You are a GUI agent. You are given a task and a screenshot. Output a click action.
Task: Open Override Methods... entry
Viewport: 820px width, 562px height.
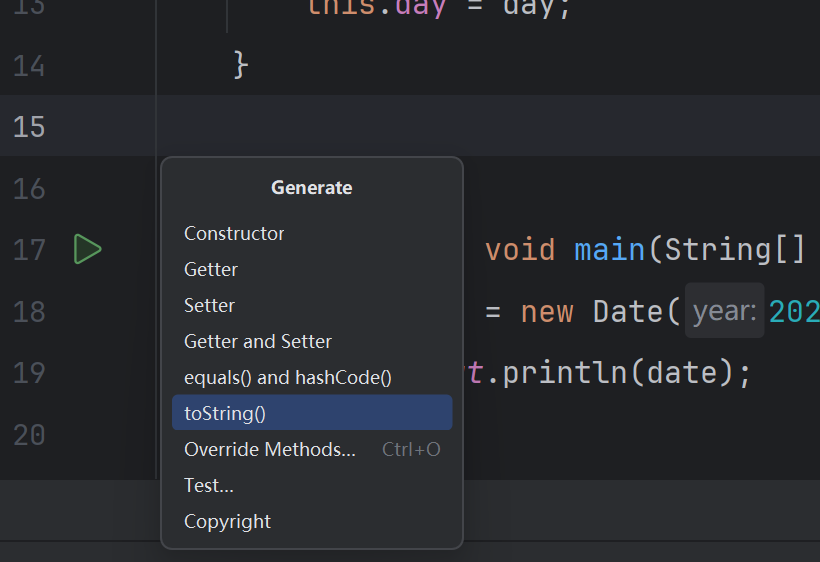pyautogui.click(x=312, y=449)
